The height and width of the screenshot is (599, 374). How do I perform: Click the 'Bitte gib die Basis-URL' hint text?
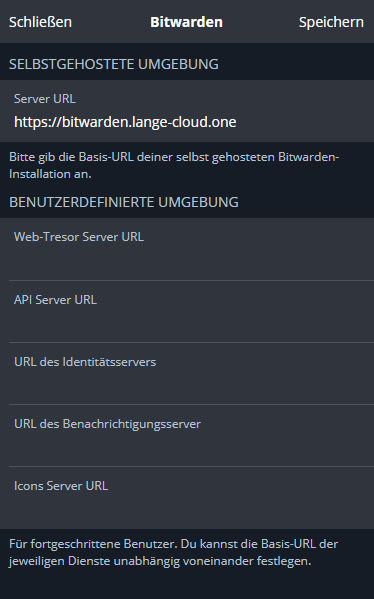pos(174,165)
